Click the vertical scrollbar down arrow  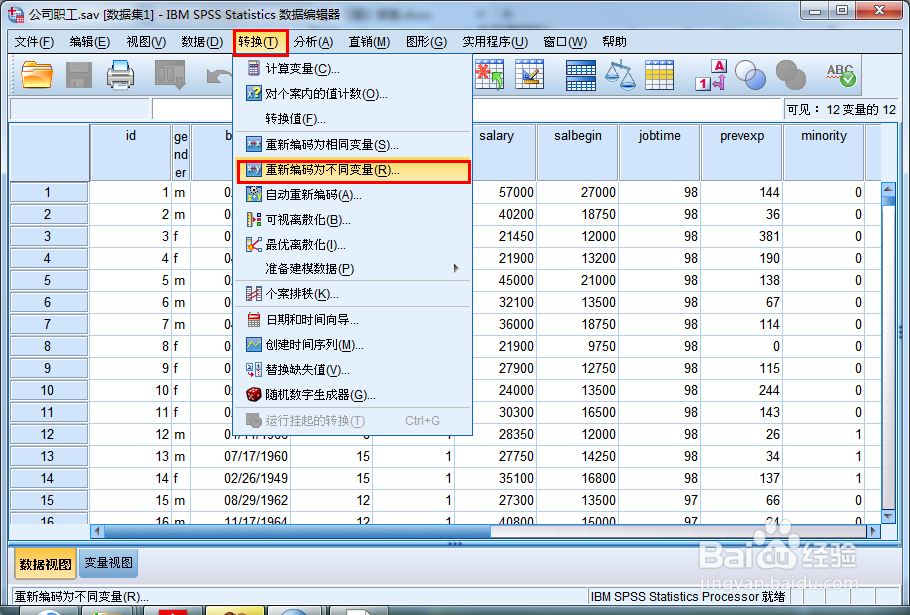[888, 516]
